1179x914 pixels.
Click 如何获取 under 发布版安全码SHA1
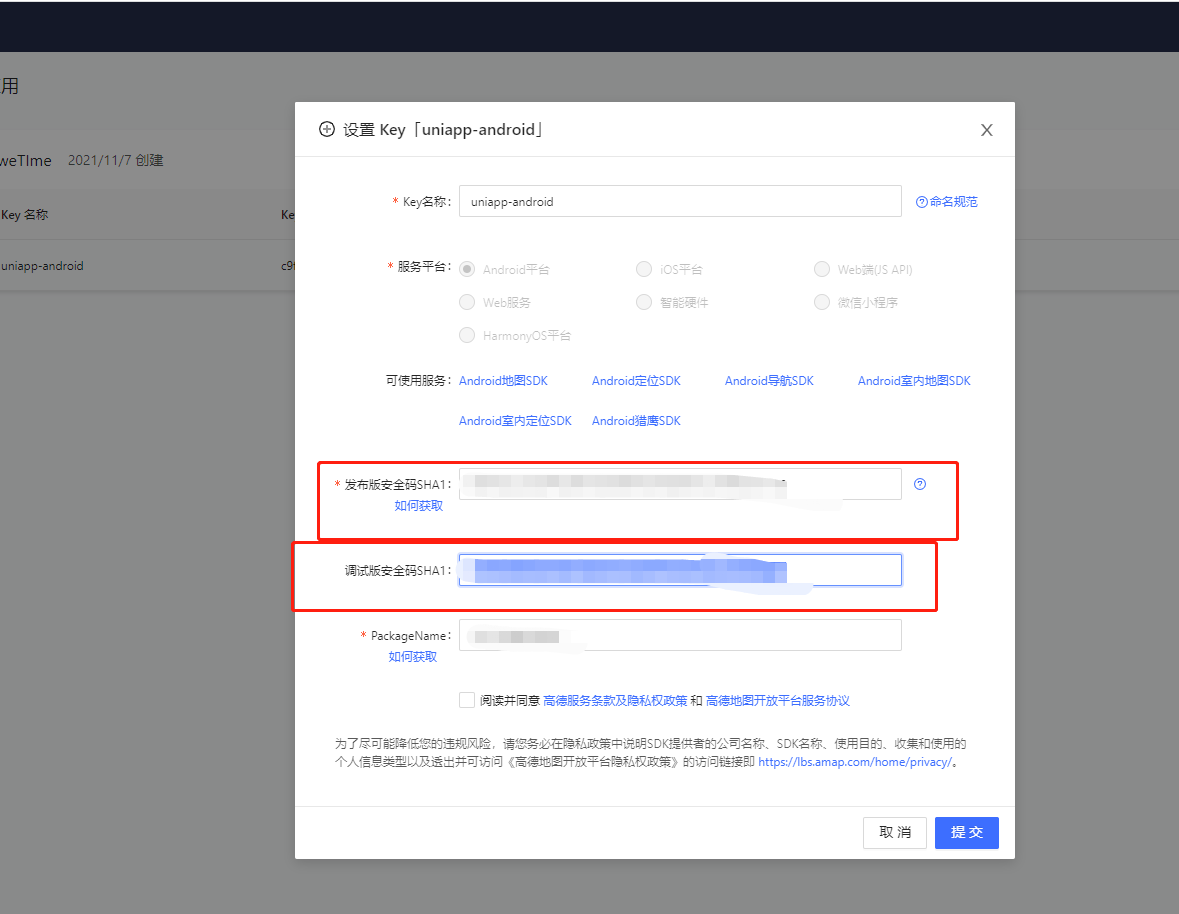point(419,506)
